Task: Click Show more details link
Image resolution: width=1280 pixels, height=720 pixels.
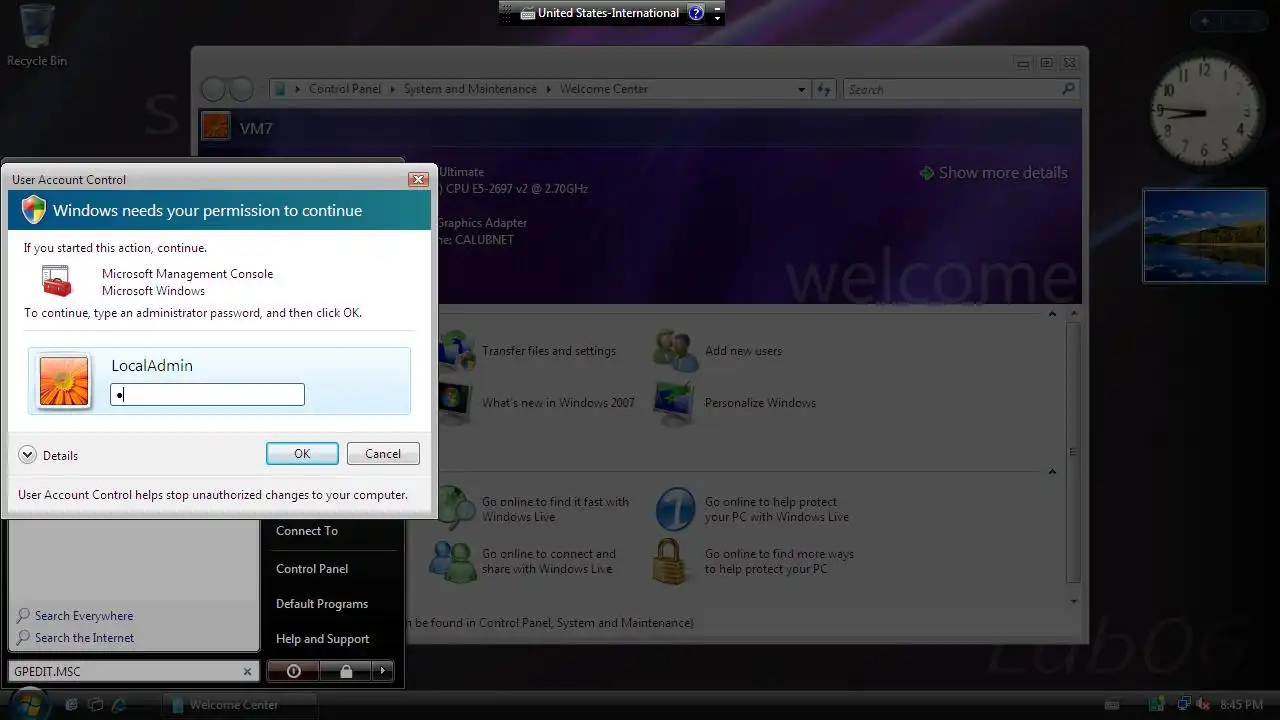Action: (1003, 173)
